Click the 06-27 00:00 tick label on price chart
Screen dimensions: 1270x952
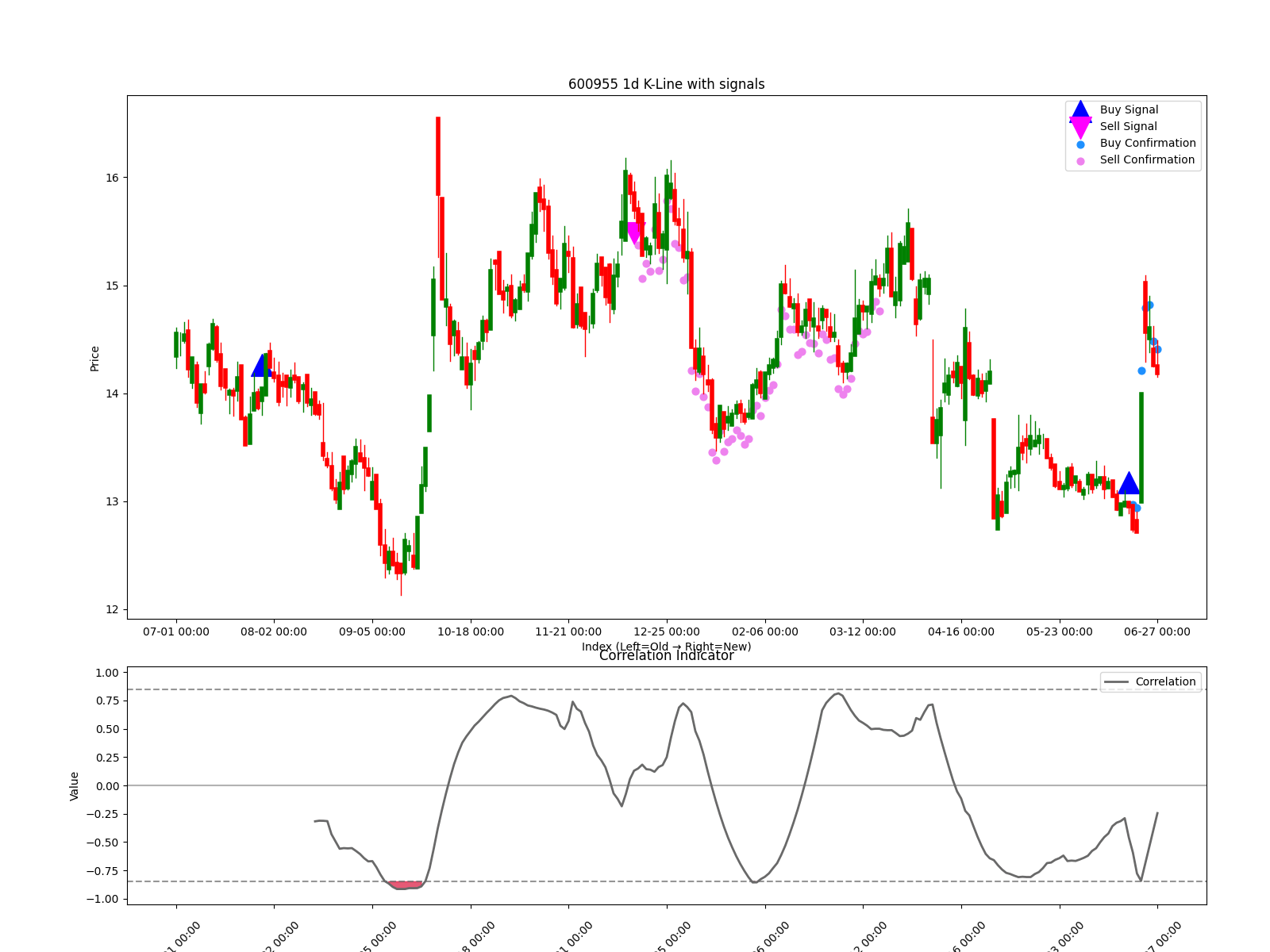click(1157, 631)
